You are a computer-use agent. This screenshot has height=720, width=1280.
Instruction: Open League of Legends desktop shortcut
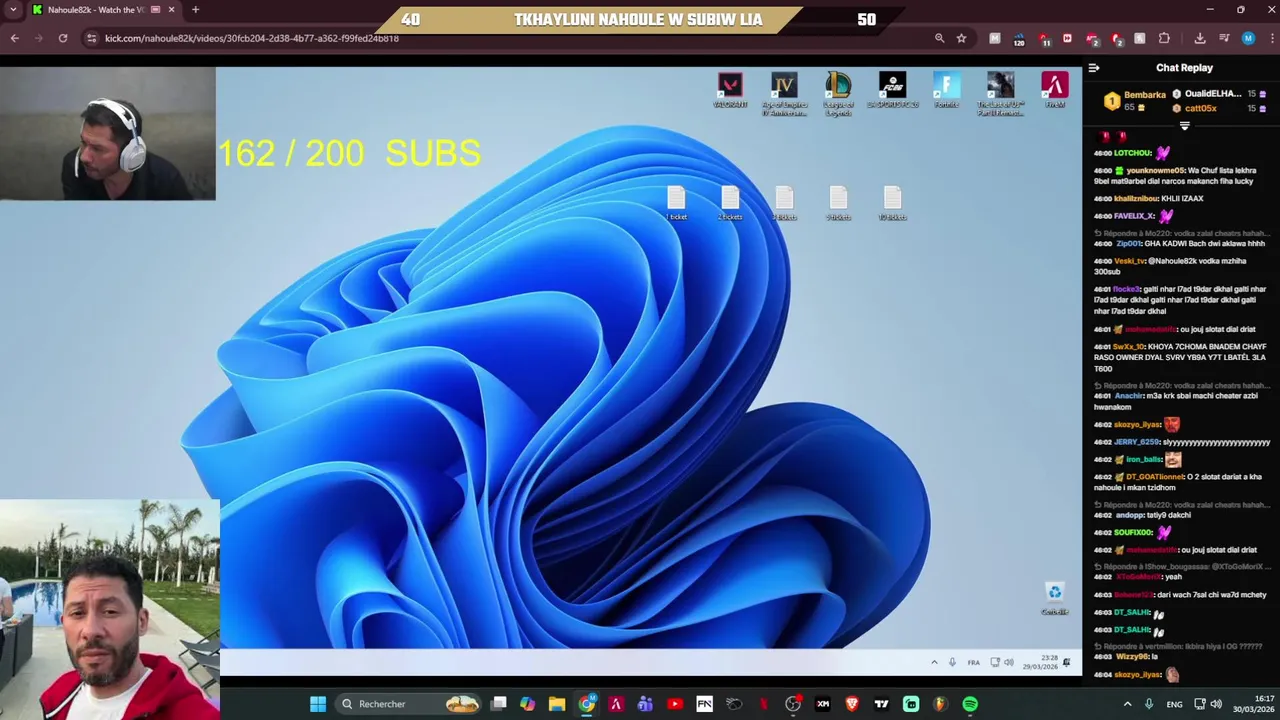pyautogui.click(x=838, y=93)
